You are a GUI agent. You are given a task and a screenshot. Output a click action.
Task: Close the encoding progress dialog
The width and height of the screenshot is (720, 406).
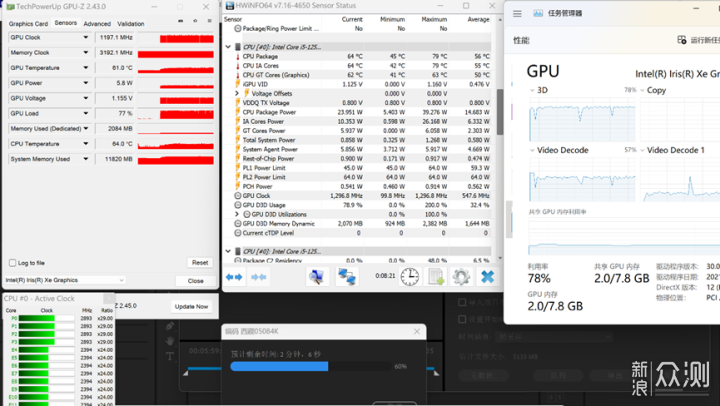(416, 331)
